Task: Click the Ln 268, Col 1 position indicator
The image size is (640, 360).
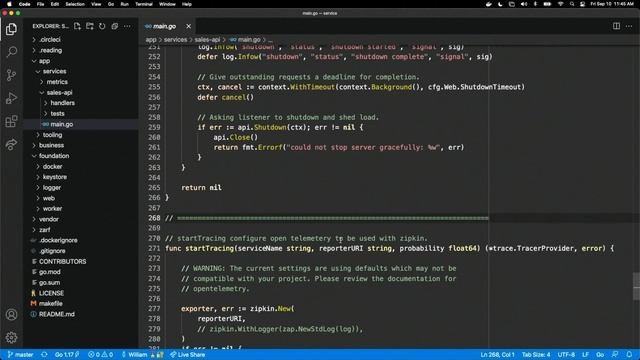Action: (497, 355)
